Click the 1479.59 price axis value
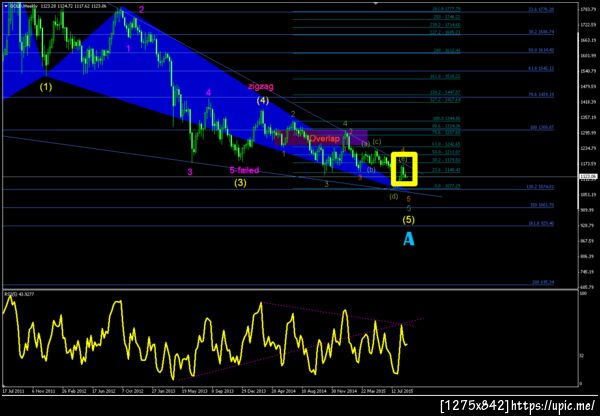 pos(588,86)
